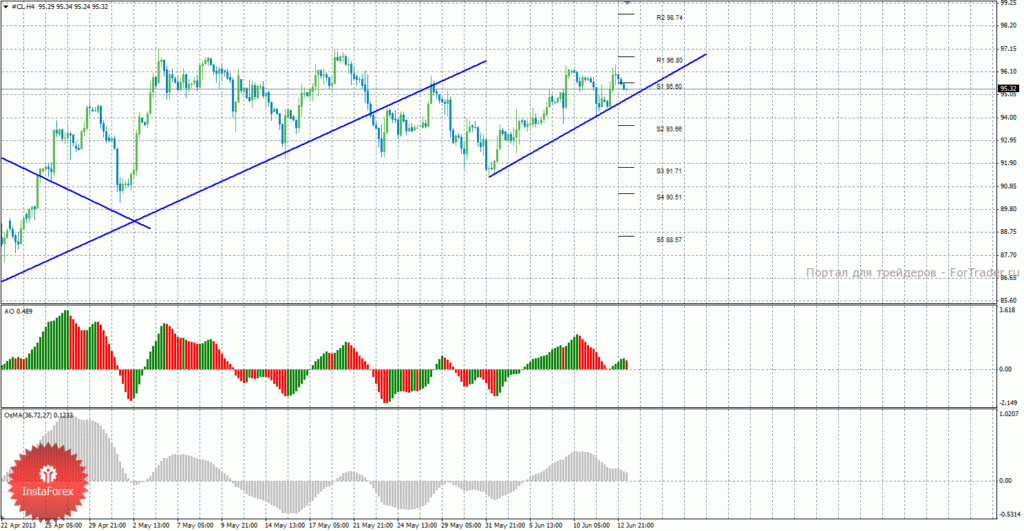Click the 12 Jun 21:00 time label
Screen dimensions: 1024x531
(x=636, y=525)
